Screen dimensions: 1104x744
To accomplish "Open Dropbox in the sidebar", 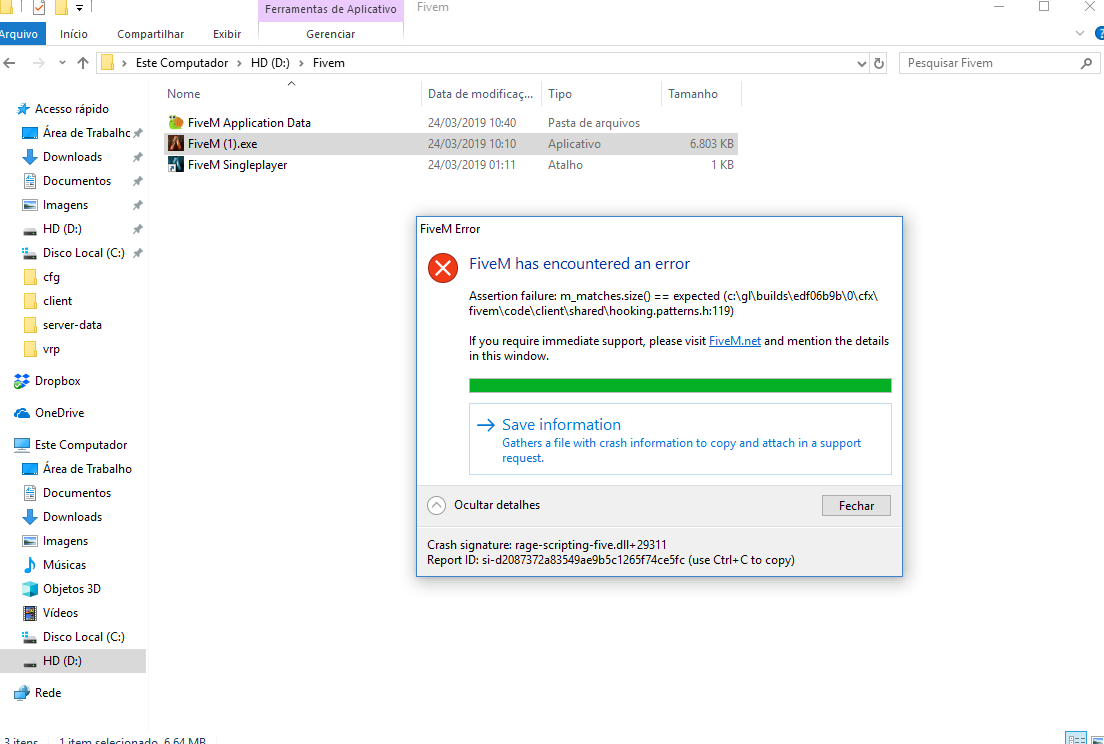I will (58, 380).
